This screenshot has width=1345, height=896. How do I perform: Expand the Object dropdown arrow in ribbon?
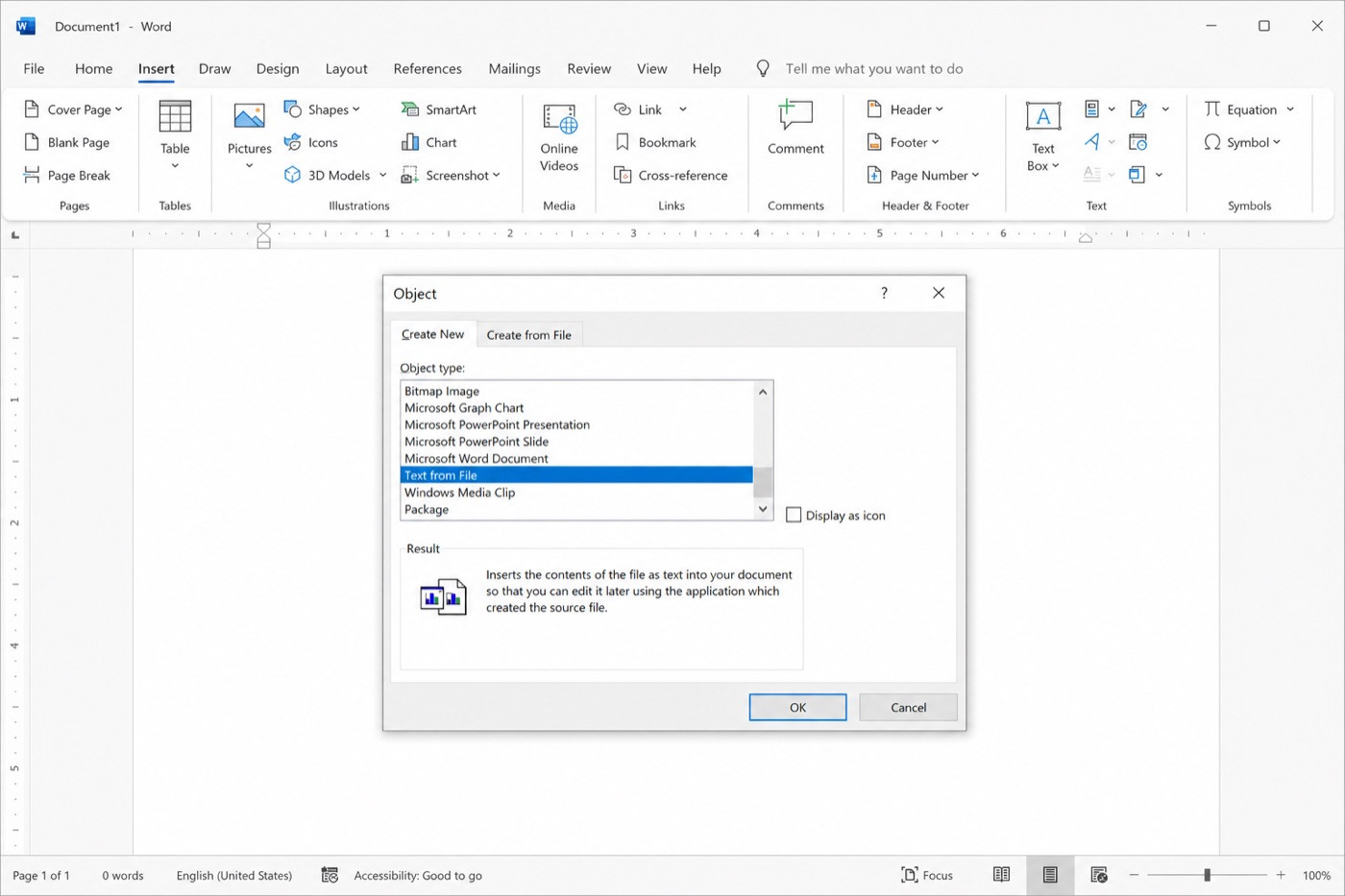(1160, 175)
